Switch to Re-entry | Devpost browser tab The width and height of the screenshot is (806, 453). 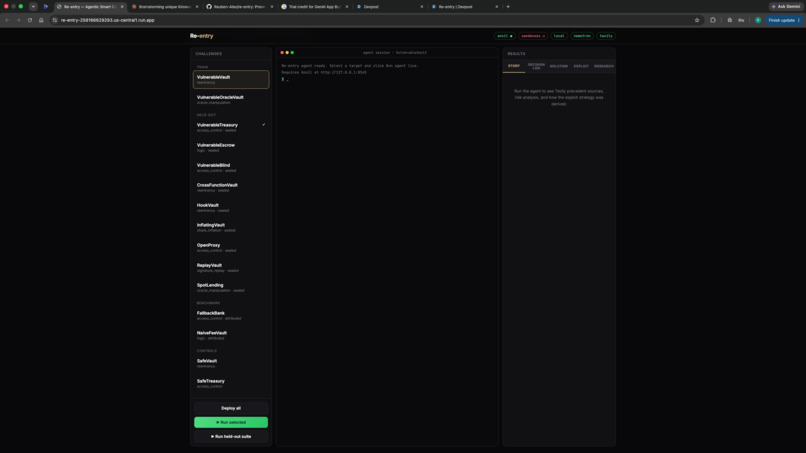[465, 7]
